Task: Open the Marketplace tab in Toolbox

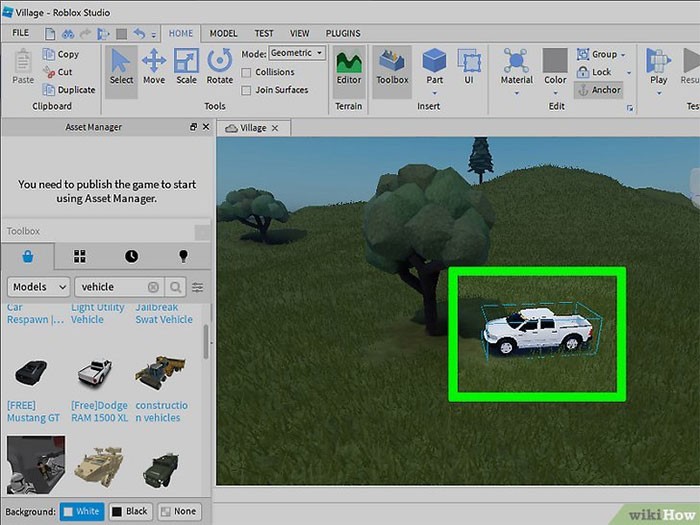Action: [29, 257]
